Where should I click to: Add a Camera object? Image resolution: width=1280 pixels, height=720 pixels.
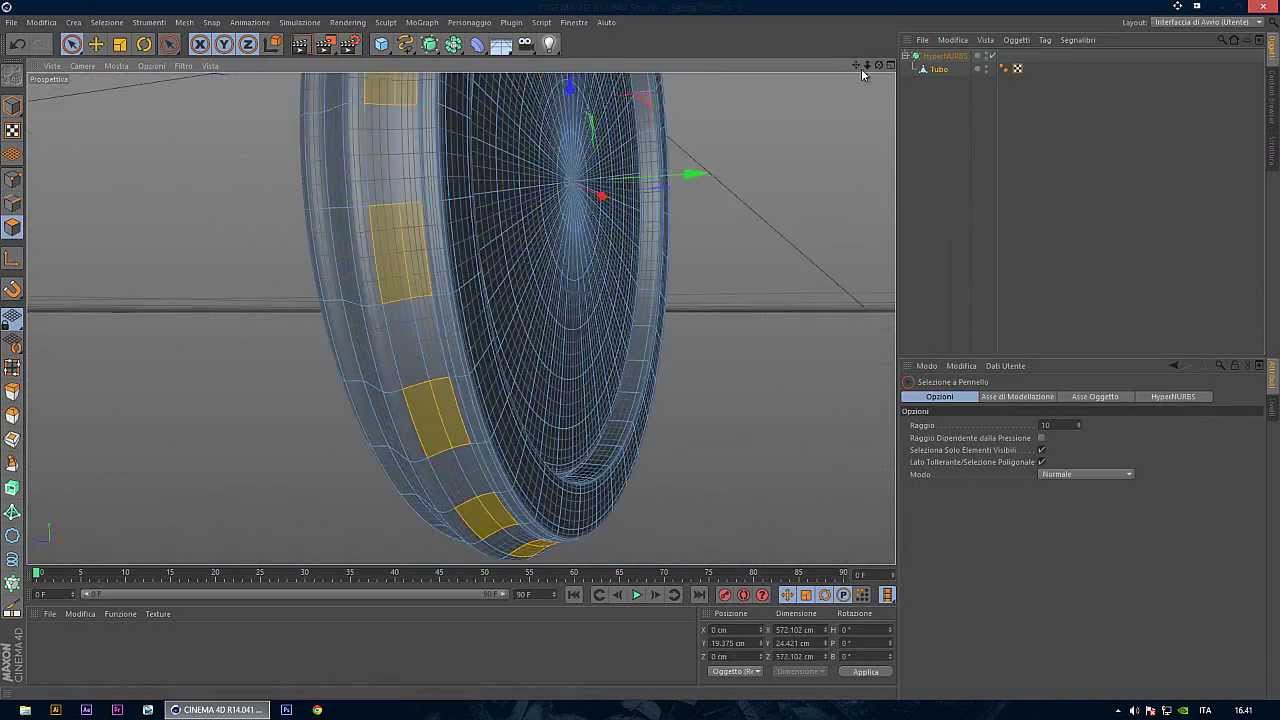(x=525, y=44)
